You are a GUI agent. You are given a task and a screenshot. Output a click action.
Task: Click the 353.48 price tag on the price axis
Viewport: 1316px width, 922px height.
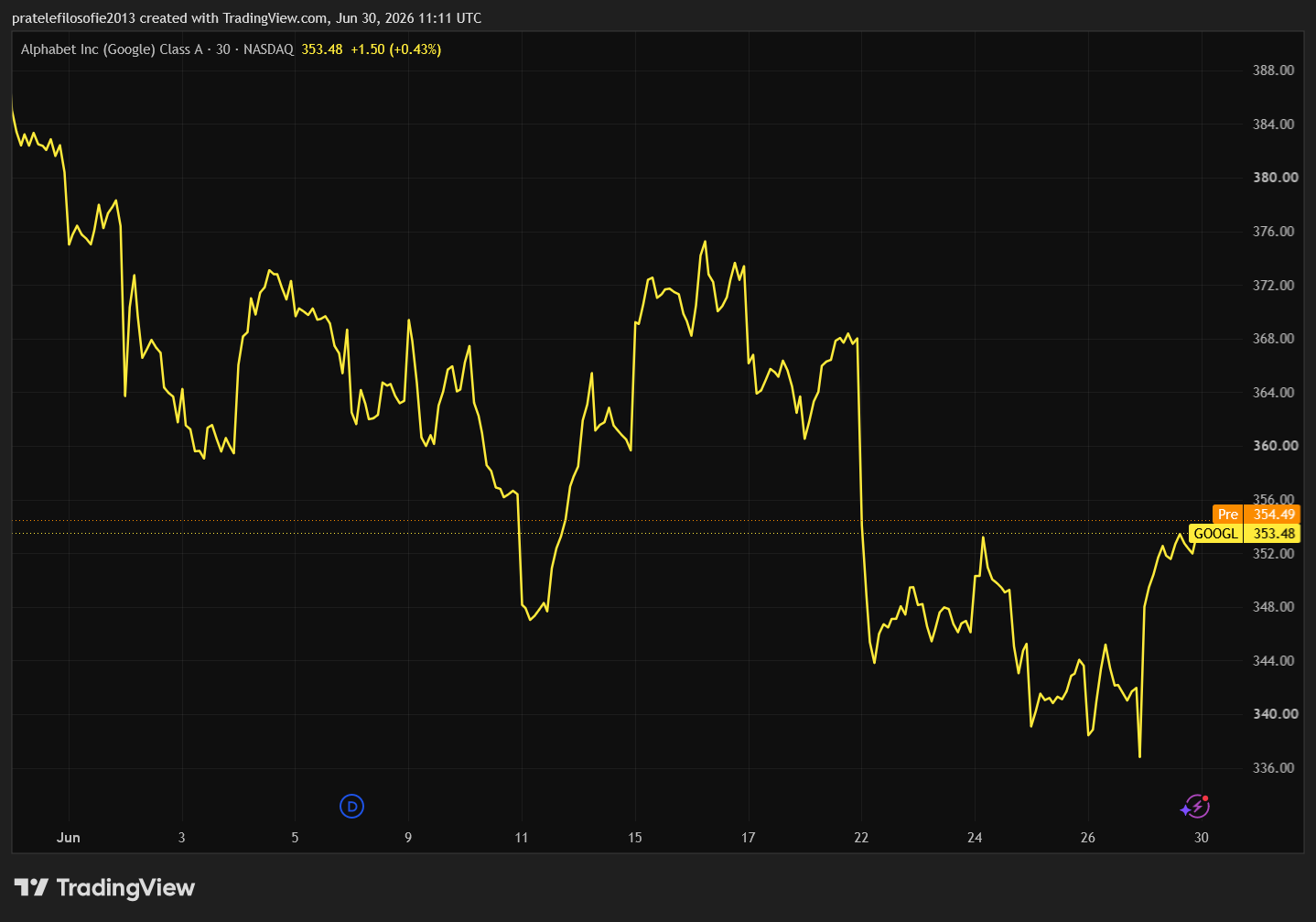1273,534
